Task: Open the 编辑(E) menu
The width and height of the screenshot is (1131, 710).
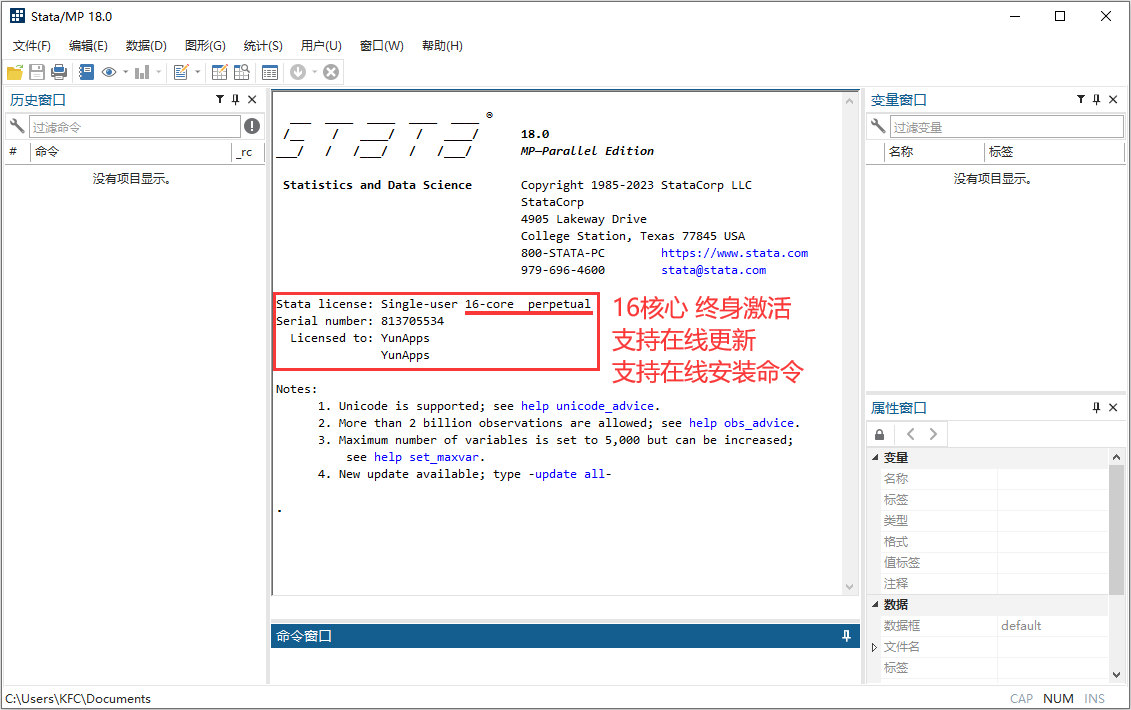Action: tap(88, 45)
